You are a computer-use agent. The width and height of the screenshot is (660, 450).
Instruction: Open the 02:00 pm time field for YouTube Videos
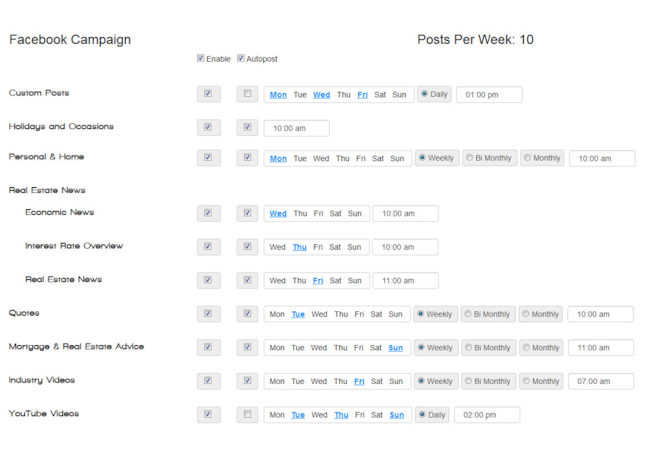click(x=487, y=415)
